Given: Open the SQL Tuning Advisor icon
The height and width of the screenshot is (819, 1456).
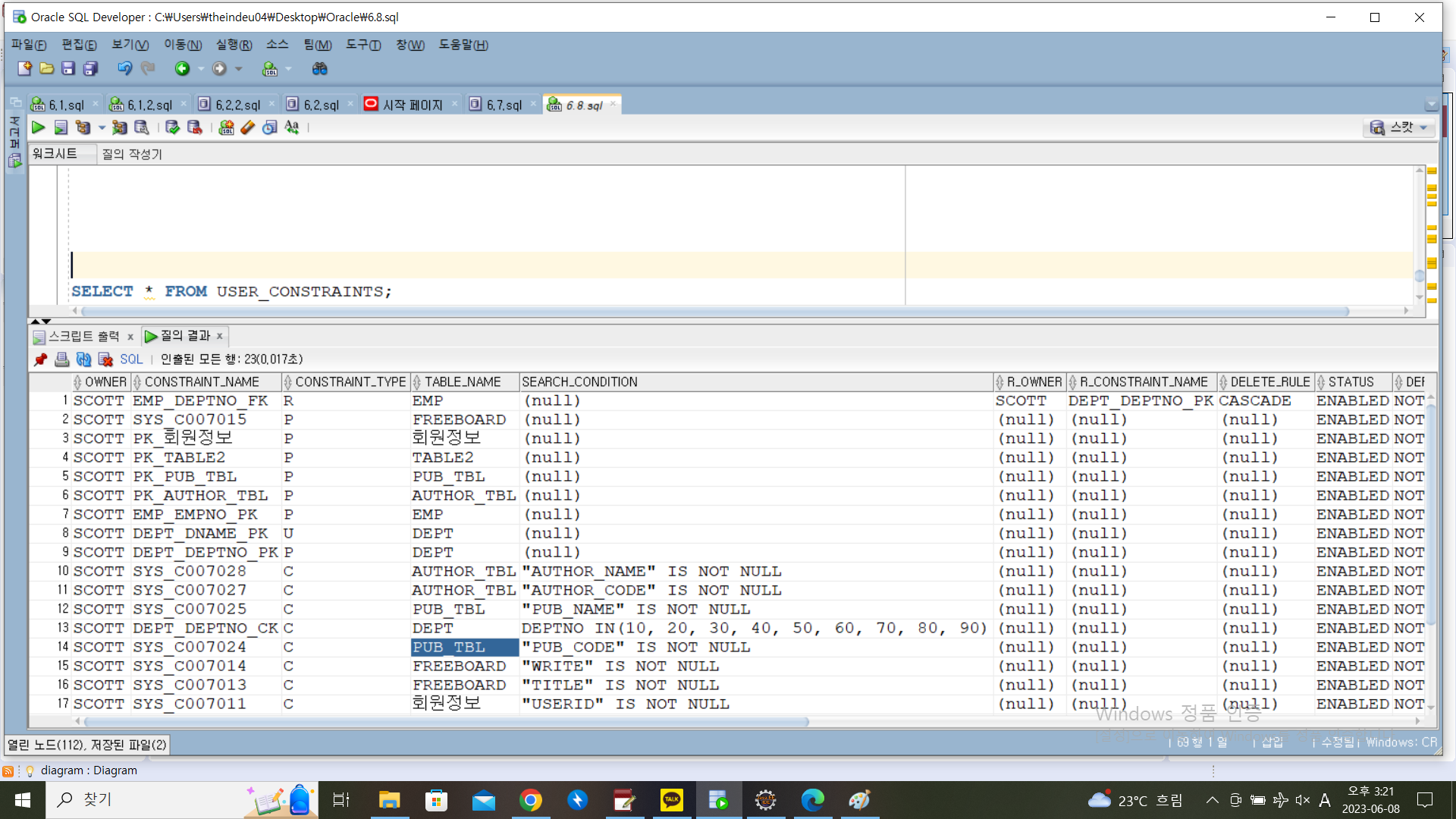Looking at the screenshot, I should (x=142, y=127).
